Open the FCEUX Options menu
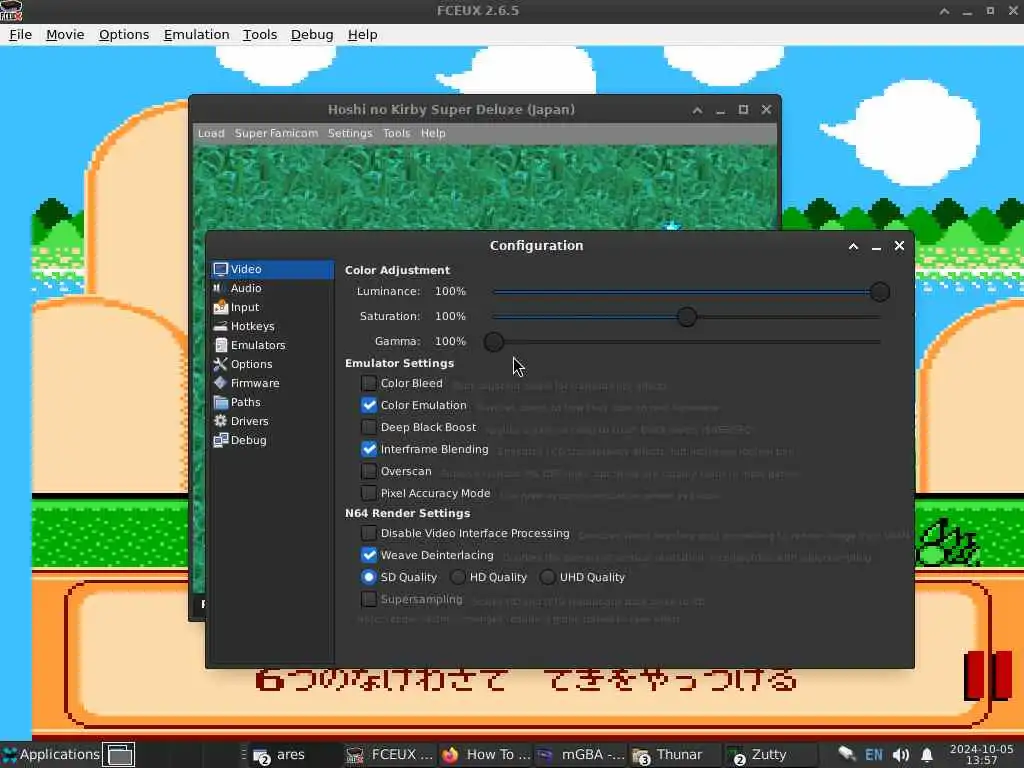Viewport: 1024px width, 768px height. 124,35
